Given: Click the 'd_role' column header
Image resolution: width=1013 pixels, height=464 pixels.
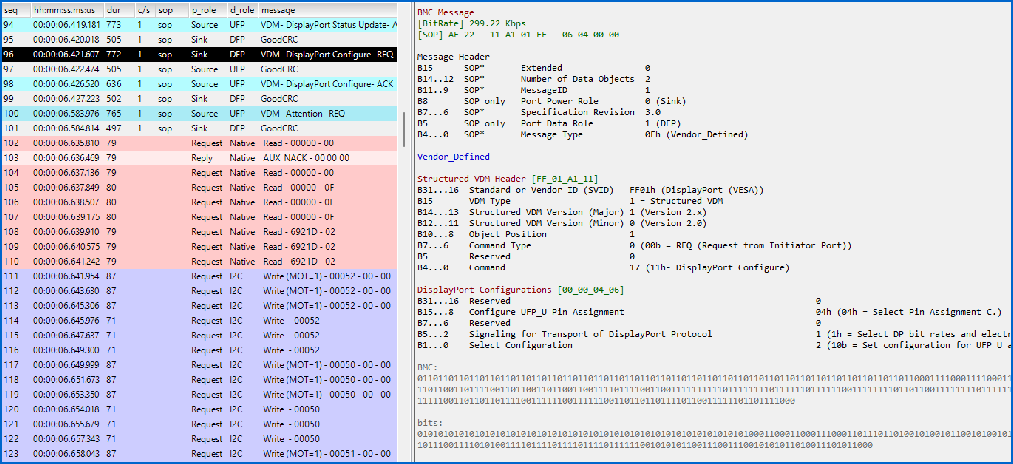Looking at the screenshot, I should click(x=240, y=7).
